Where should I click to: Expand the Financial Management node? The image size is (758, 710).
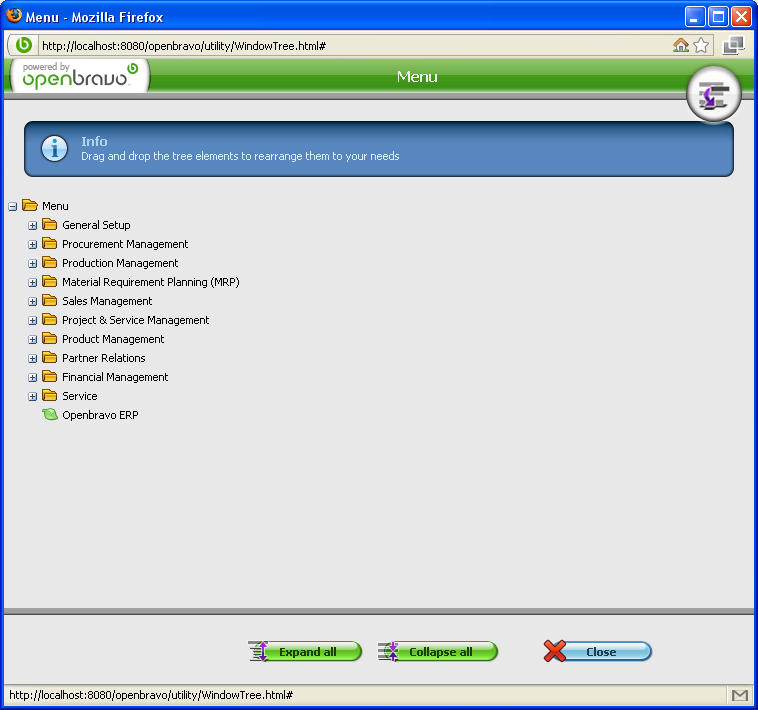(32, 377)
